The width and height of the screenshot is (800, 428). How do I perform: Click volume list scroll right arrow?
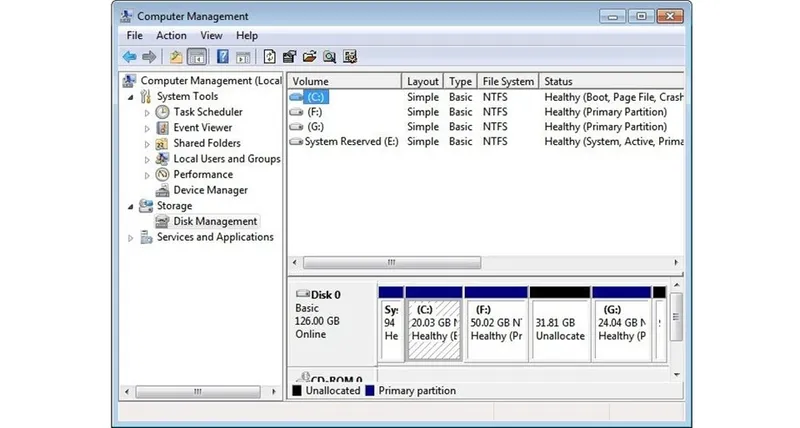pos(676,263)
